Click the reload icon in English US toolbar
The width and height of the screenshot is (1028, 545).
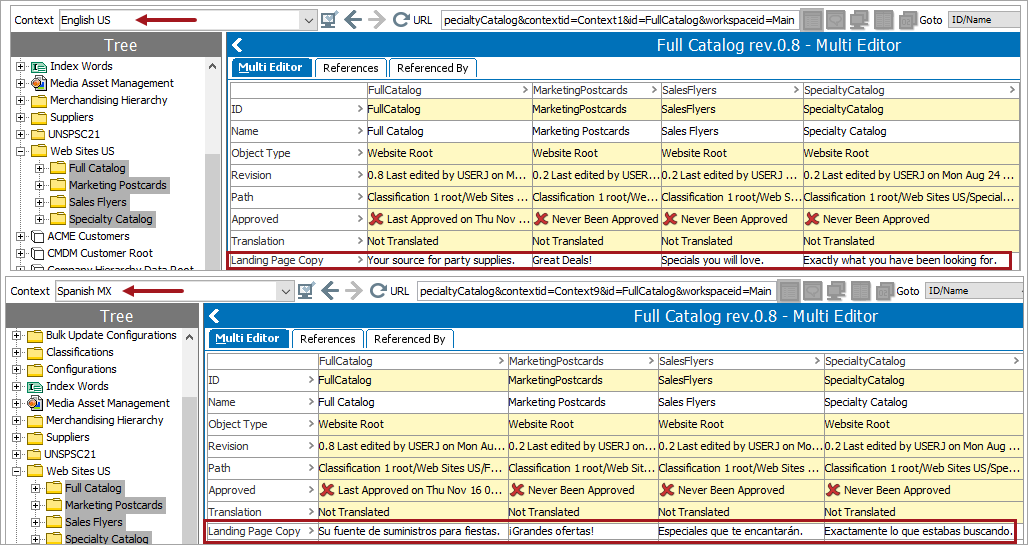click(401, 20)
